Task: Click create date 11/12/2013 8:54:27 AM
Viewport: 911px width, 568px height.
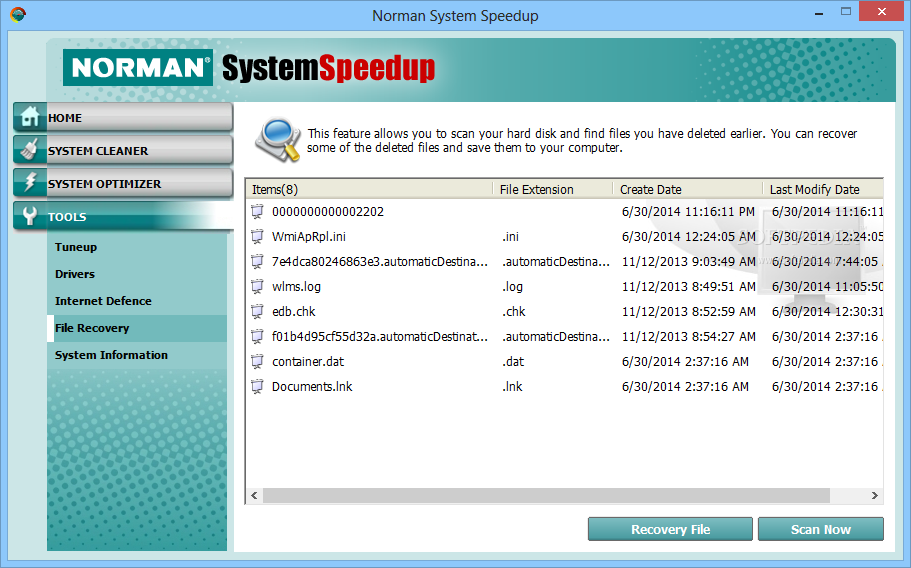Action: pyautogui.click(x=688, y=336)
